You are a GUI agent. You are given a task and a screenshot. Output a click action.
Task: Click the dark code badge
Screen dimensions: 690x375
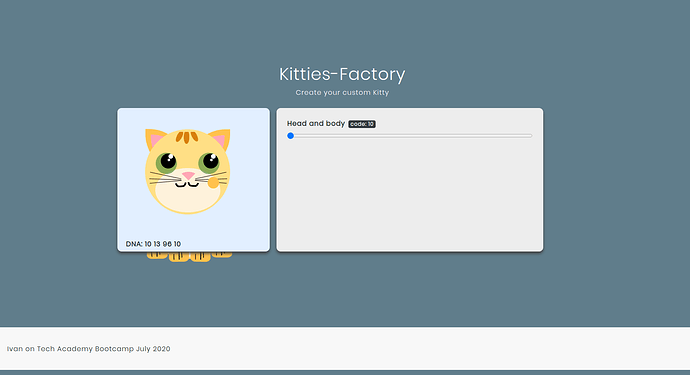tap(362, 124)
